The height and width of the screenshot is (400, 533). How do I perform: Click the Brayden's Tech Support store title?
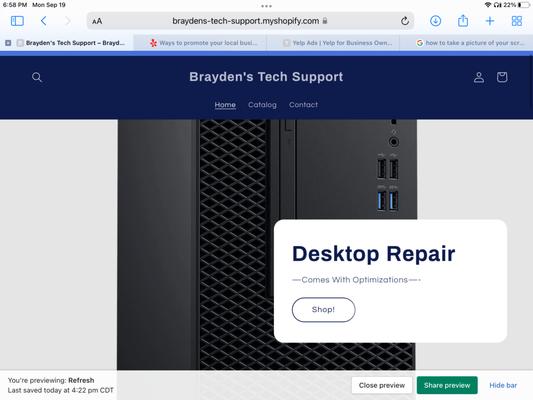[x=266, y=77]
